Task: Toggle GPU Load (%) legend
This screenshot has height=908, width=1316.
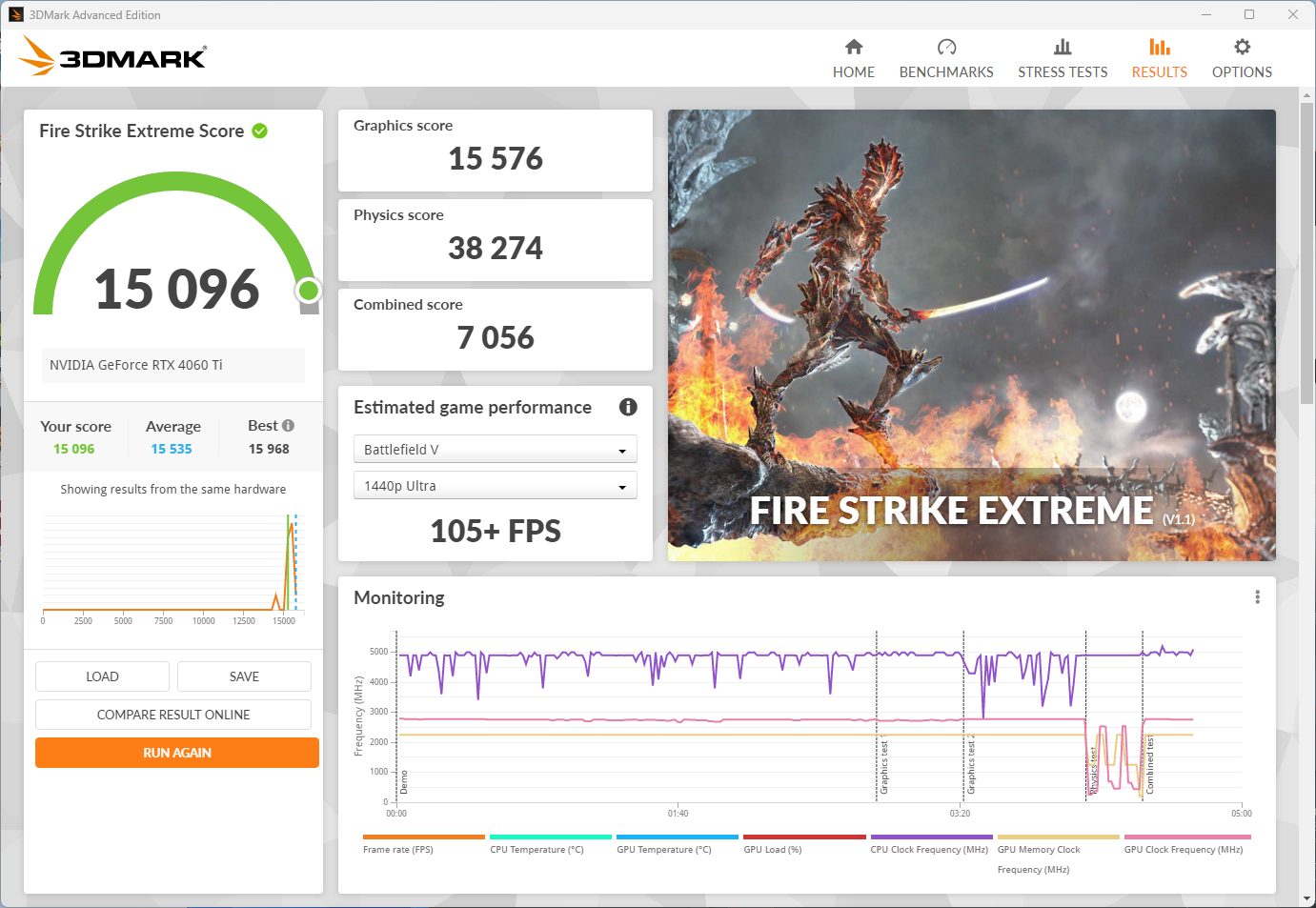Action: pos(803,844)
